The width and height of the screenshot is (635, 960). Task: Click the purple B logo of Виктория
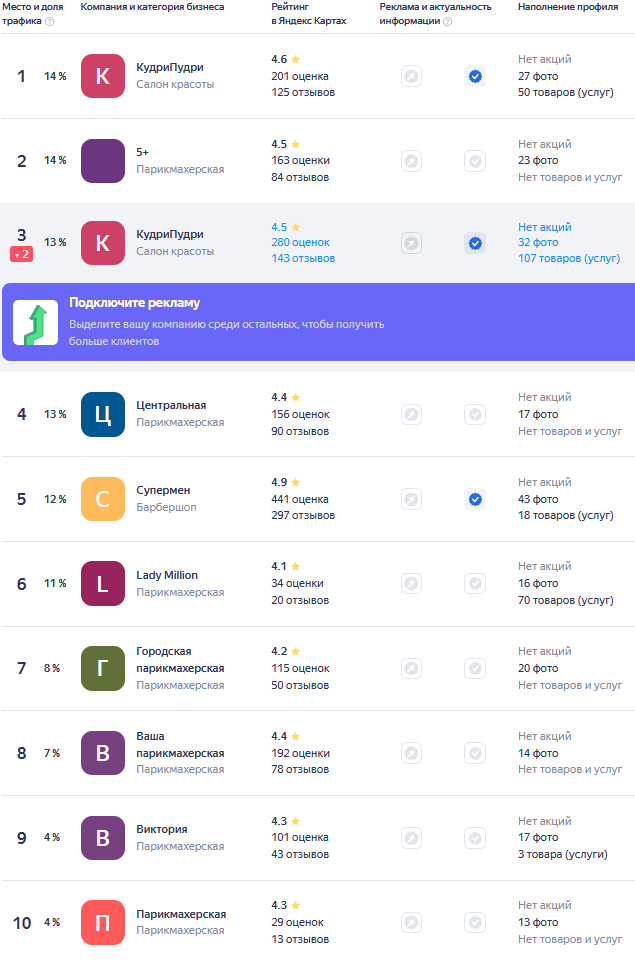coord(103,838)
